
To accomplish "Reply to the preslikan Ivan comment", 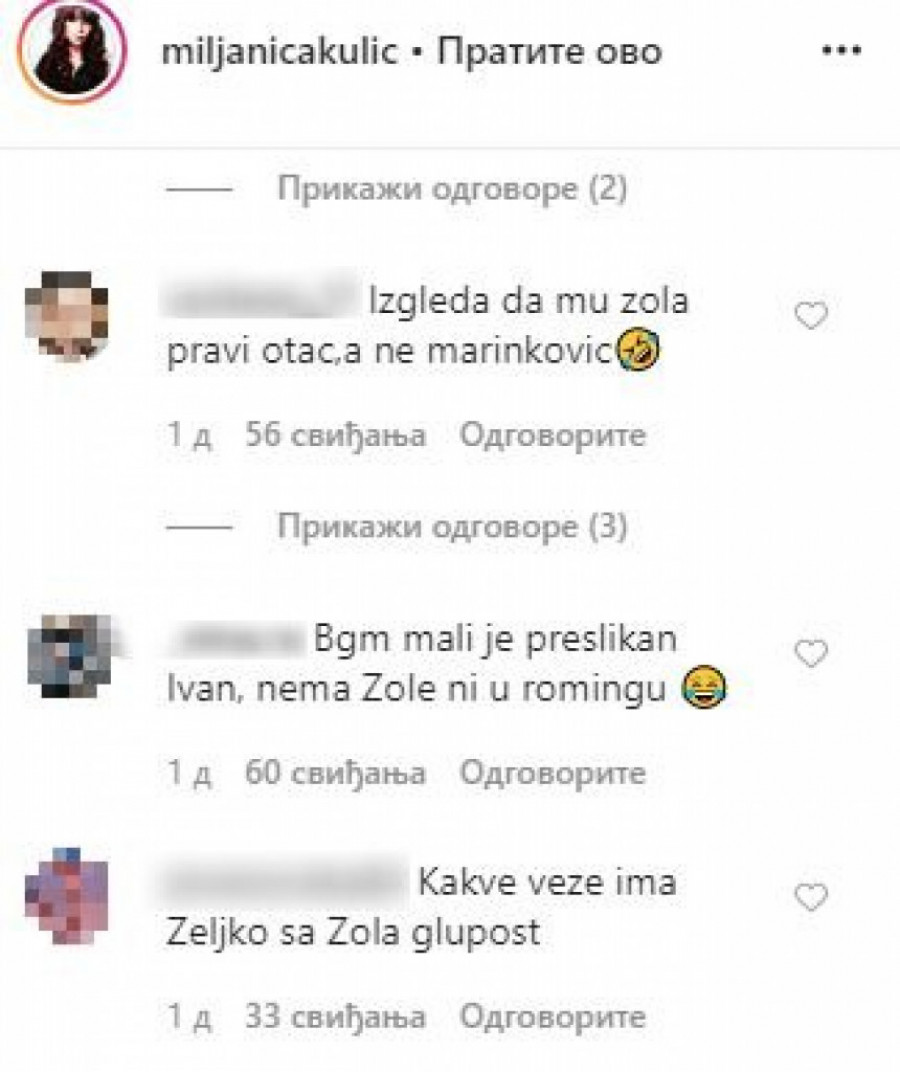I will point(552,773).
